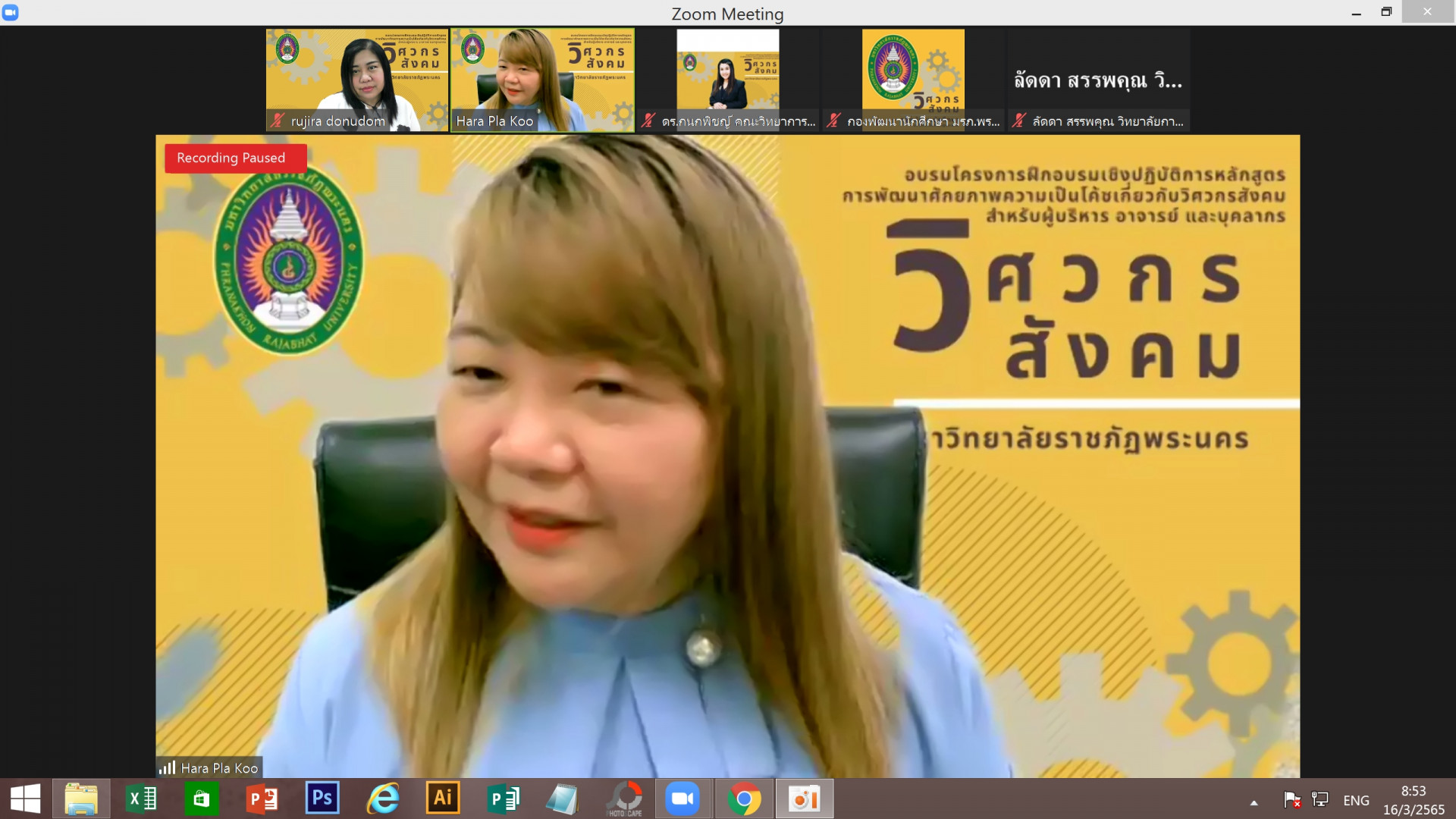Open File Explorer from the taskbar

[x=81, y=799]
